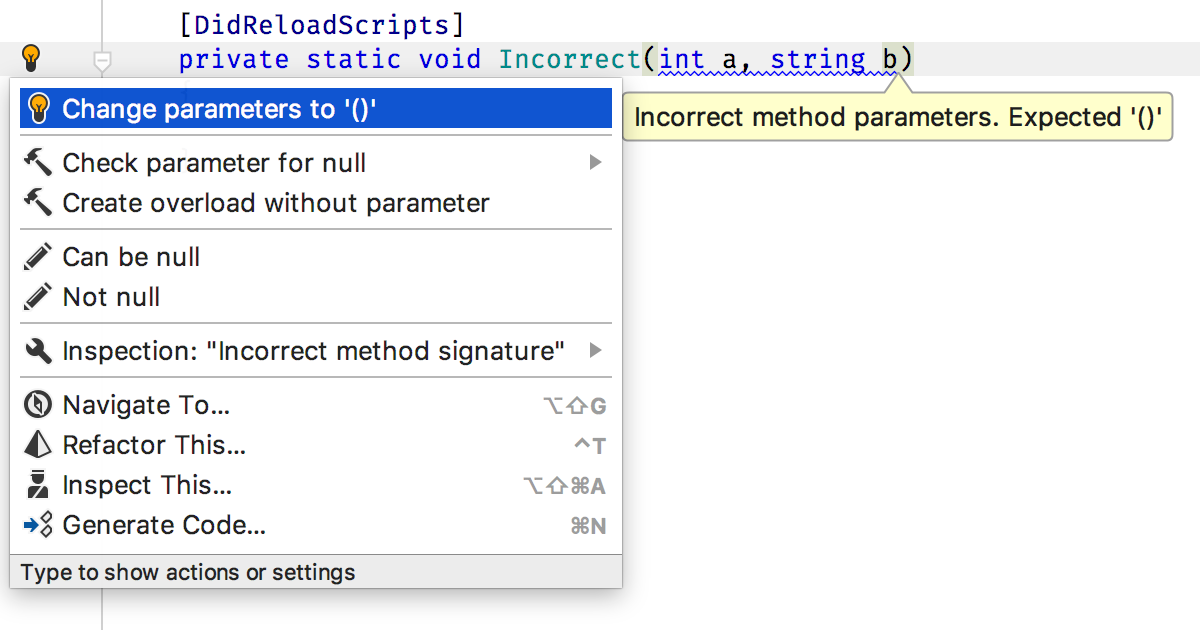Apply the Not null annotation

tap(316, 297)
